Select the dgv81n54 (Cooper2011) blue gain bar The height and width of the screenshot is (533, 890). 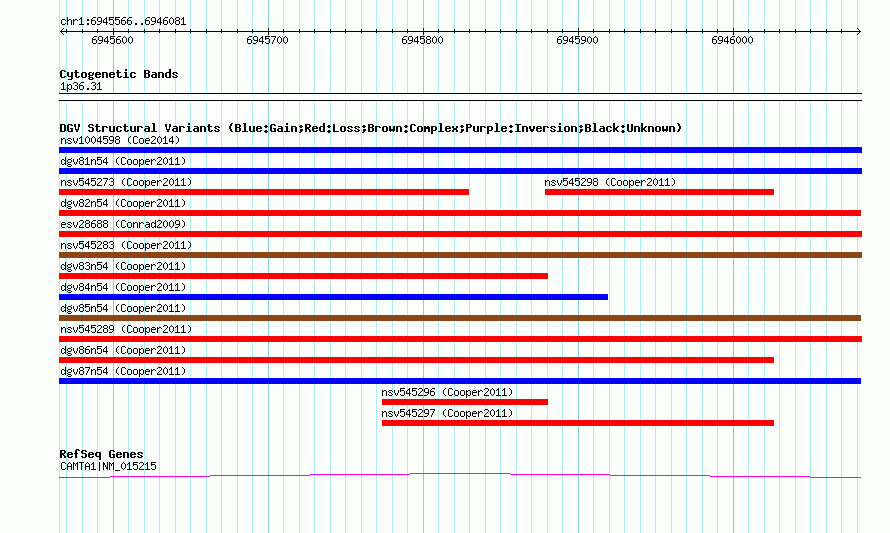(460, 171)
